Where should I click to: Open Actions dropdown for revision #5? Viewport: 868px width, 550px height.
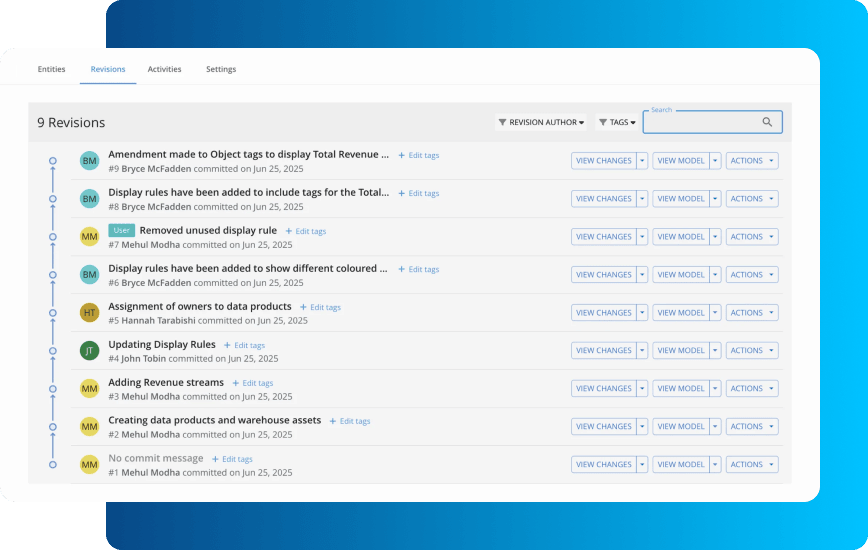[752, 313]
